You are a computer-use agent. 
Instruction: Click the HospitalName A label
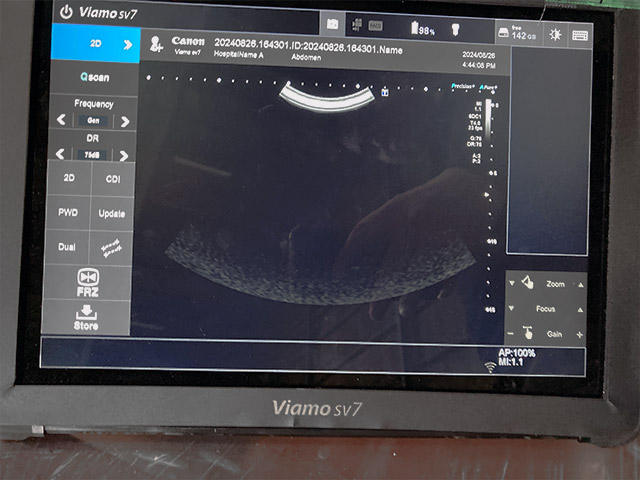point(239,54)
